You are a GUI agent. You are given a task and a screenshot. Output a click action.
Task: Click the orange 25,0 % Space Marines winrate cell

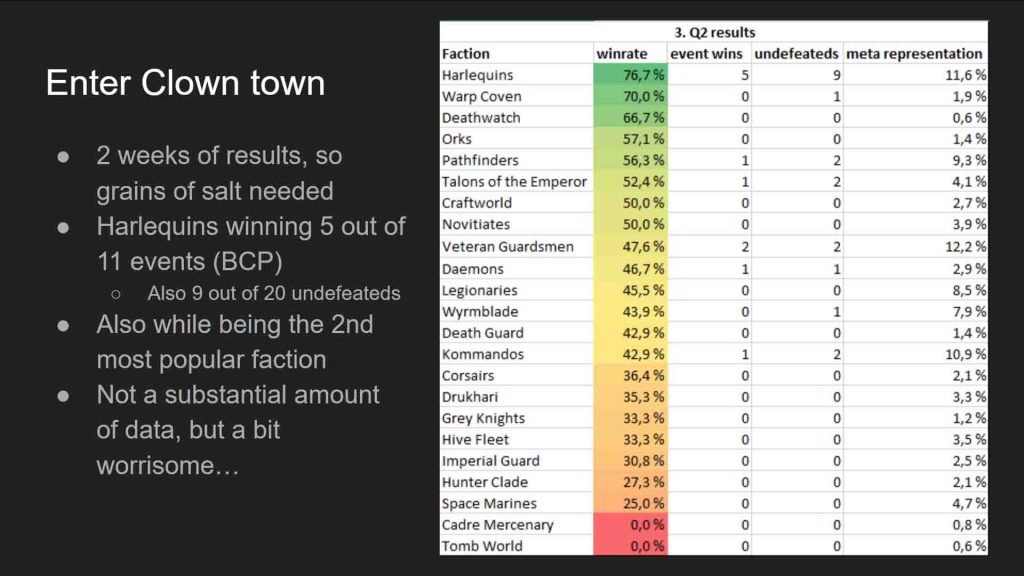pyautogui.click(x=630, y=503)
